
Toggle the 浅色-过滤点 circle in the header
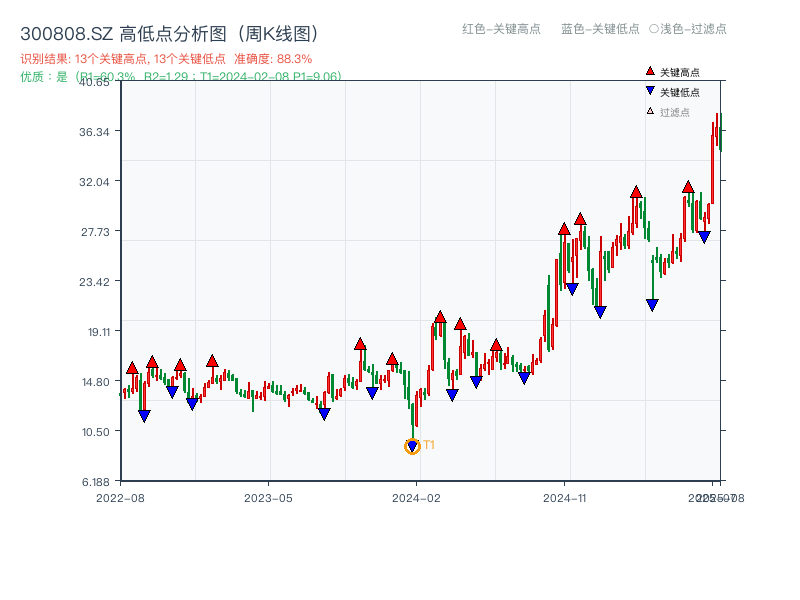[654, 29]
